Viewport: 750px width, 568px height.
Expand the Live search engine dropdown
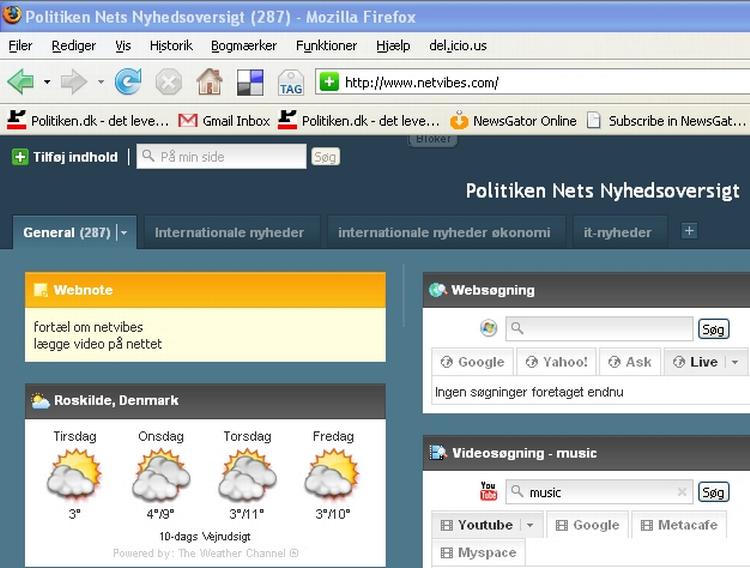tap(736, 362)
